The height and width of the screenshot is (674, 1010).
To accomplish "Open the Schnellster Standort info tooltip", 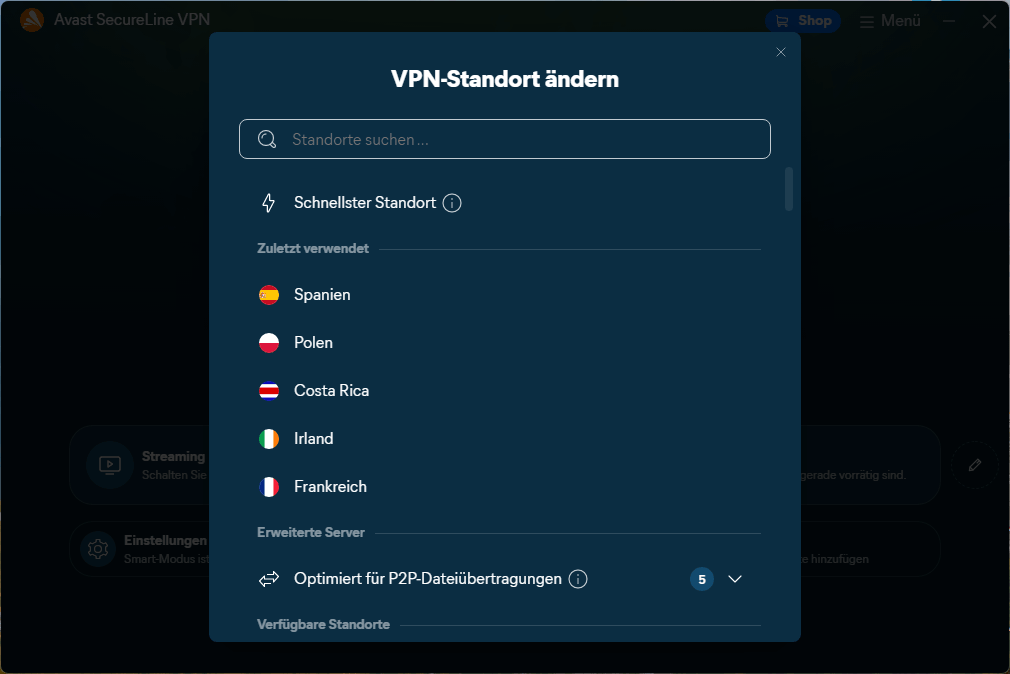I will coord(452,202).
